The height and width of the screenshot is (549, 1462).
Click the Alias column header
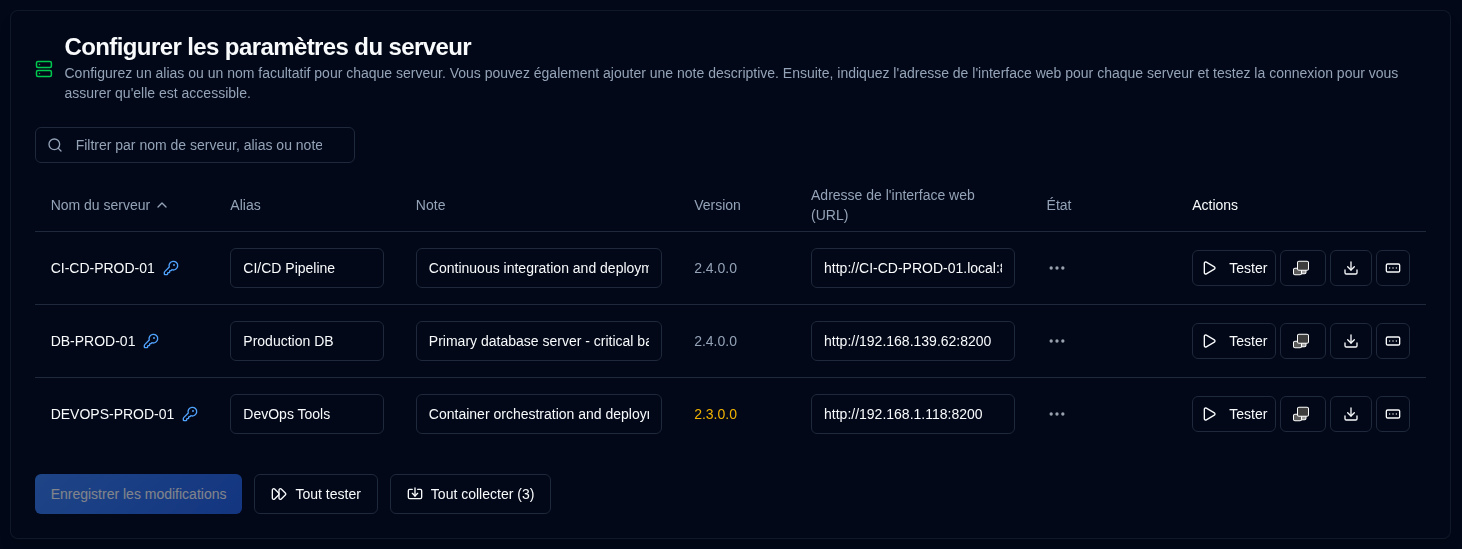(245, 205)
